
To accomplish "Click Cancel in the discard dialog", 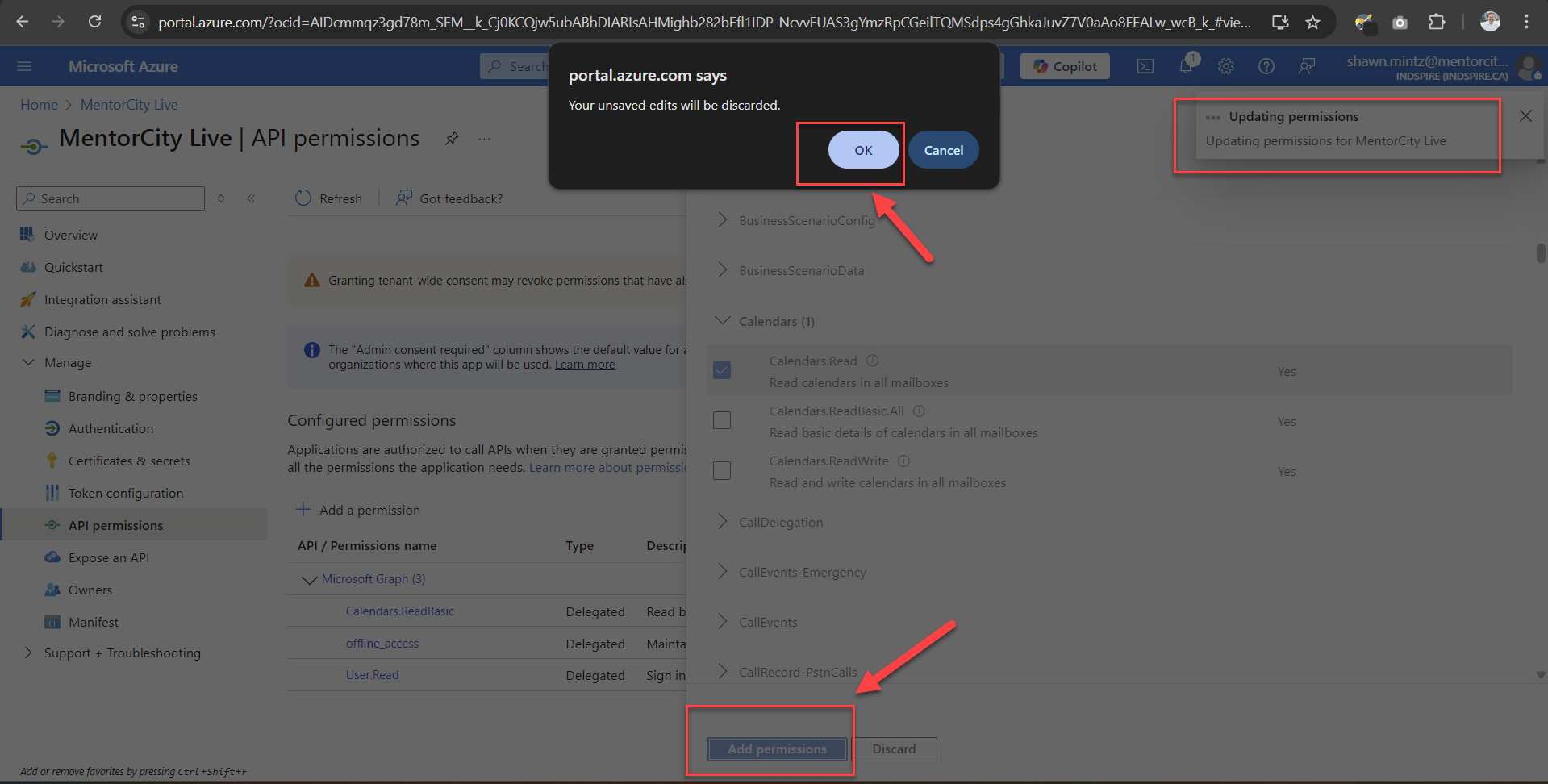I will 943,150.
